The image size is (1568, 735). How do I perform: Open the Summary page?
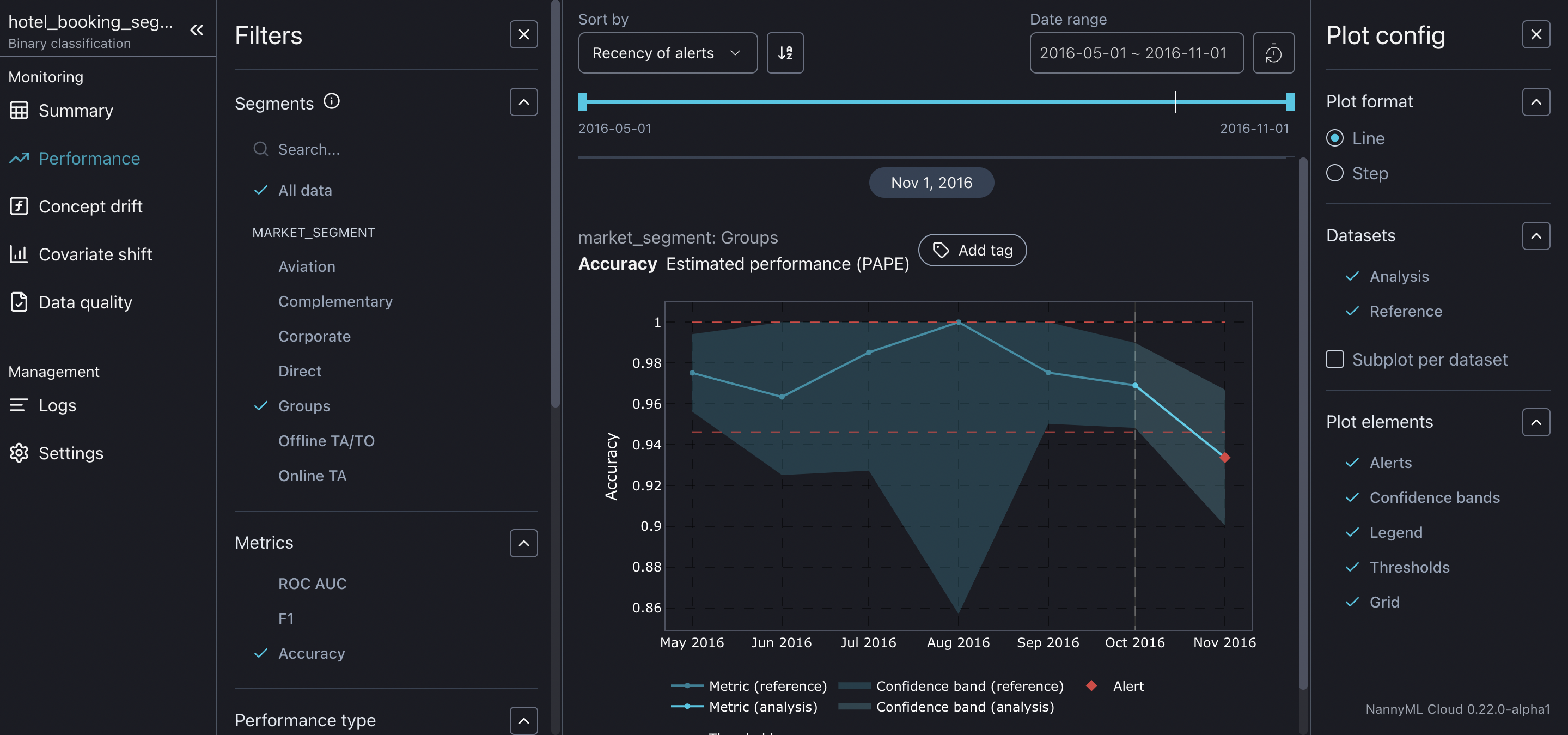(76, 111)
